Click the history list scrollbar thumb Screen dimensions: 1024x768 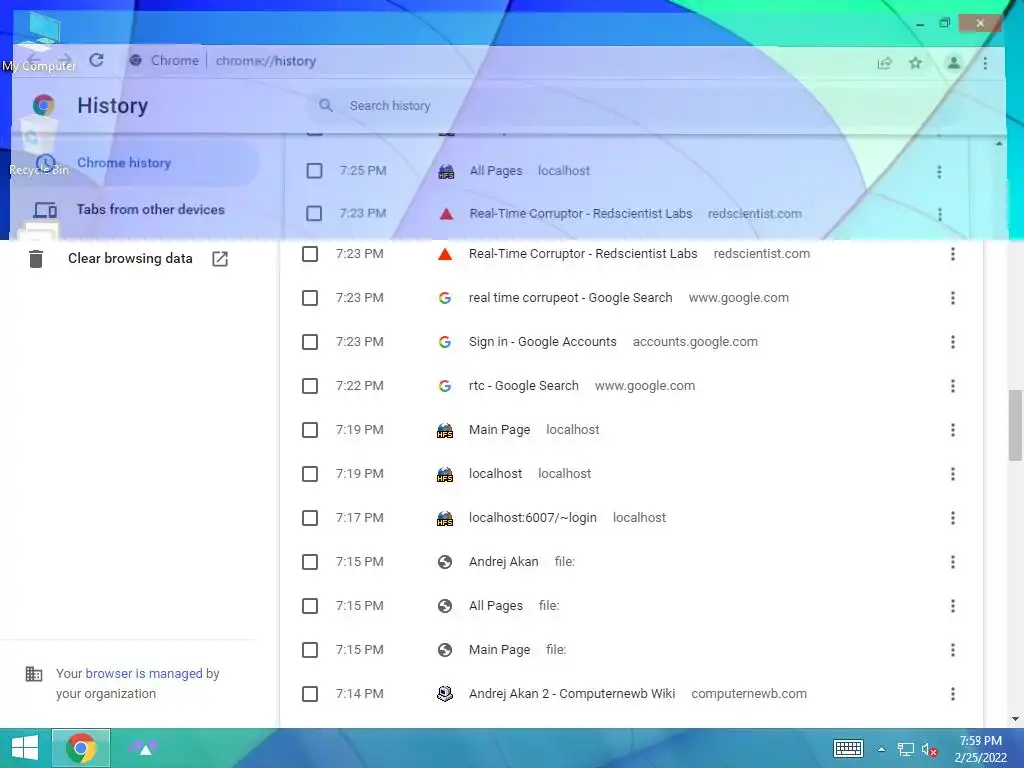click(x=1016, y=425)
